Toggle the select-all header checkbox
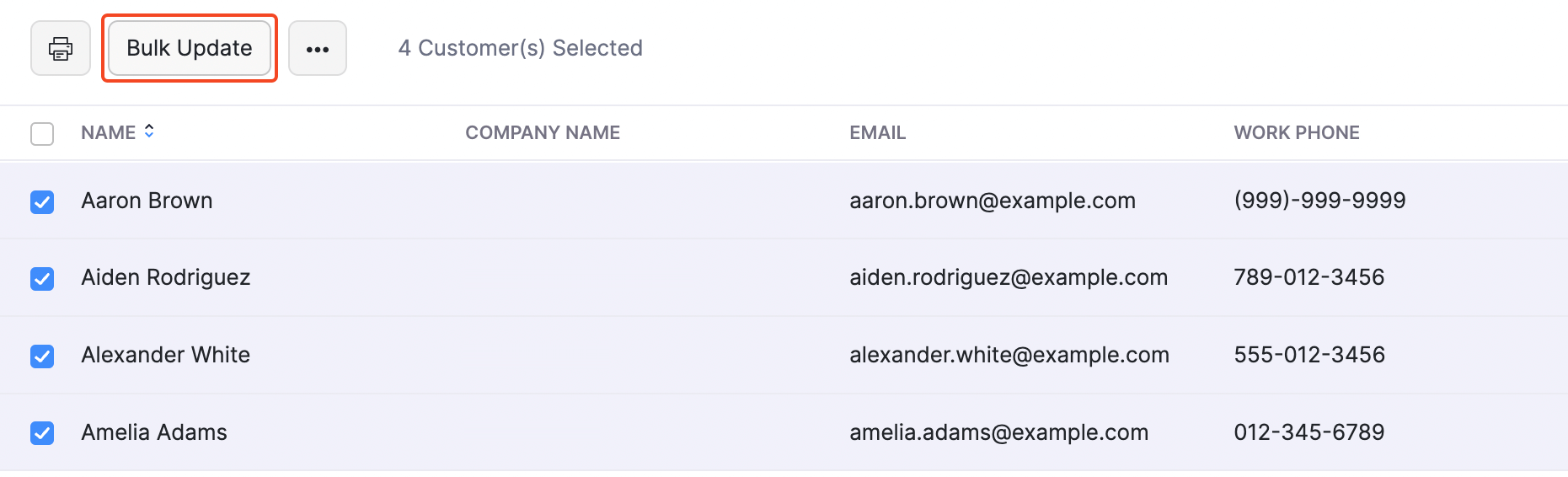 [42, 134]
